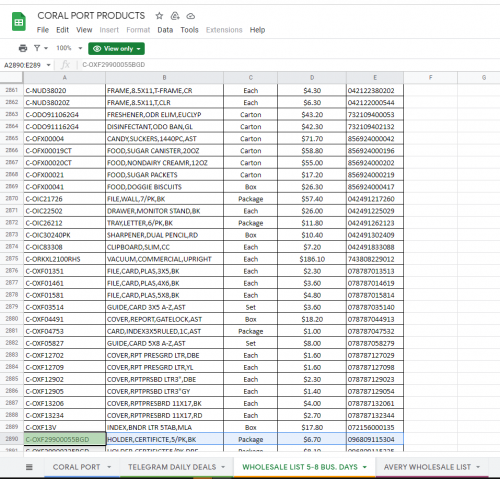Select column A header
The height and width of the screenshot is (479, 500).
(x=64, y=77)
